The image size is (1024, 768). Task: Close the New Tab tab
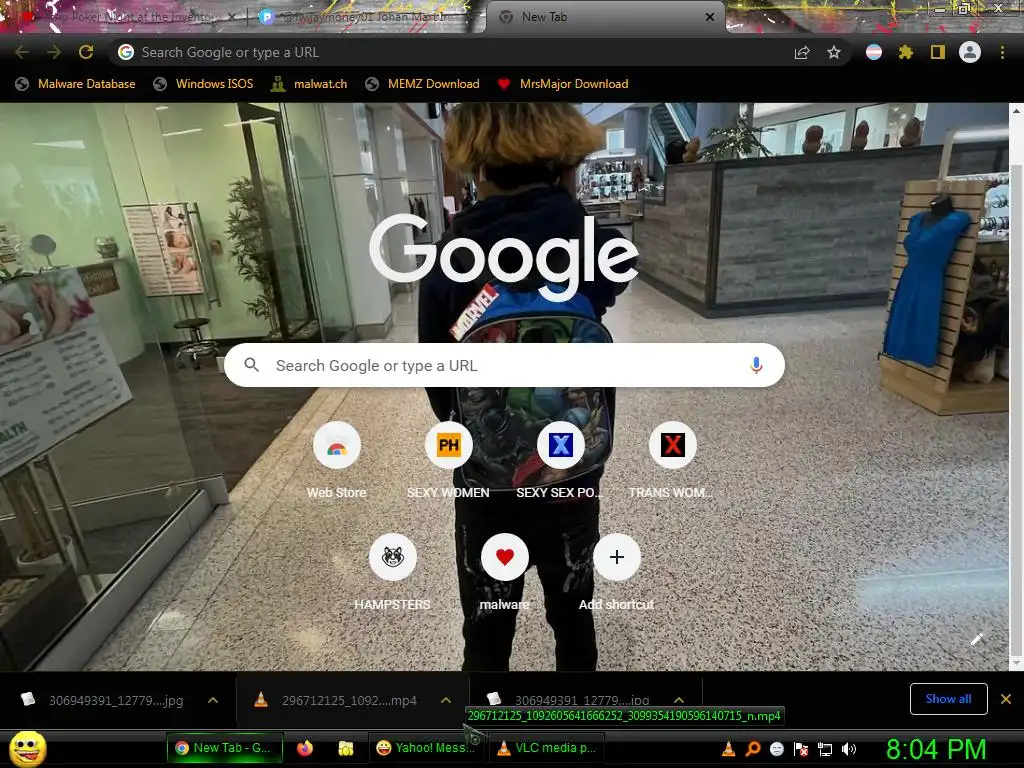pyautogui.click(x=710, y=17)
